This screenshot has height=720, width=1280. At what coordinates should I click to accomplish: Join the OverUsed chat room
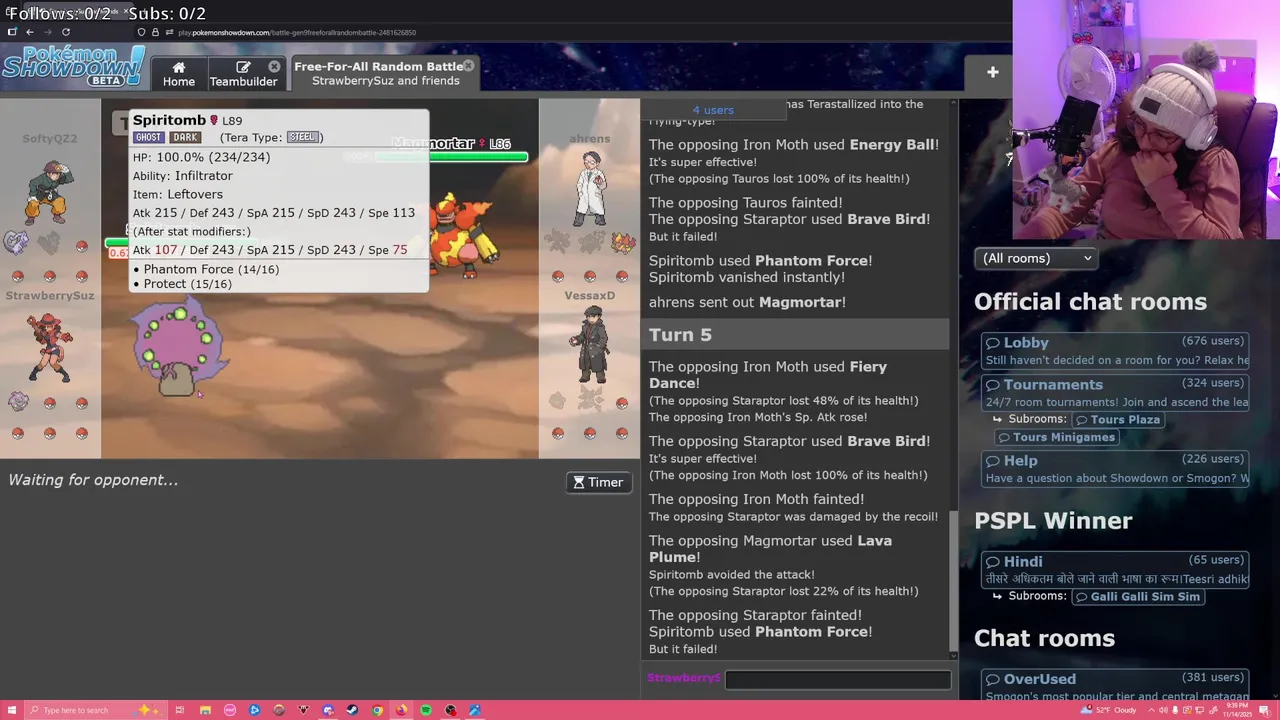click(1116, 687)
